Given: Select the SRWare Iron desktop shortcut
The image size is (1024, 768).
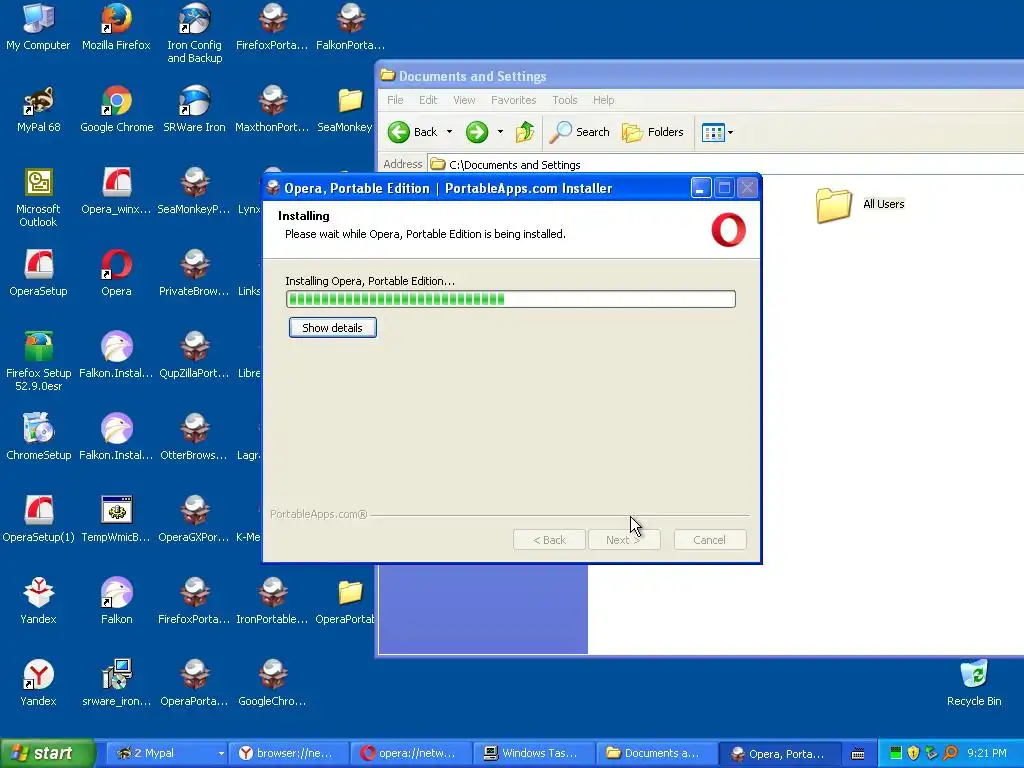Looking at the screenshot, I should [195, 109].
